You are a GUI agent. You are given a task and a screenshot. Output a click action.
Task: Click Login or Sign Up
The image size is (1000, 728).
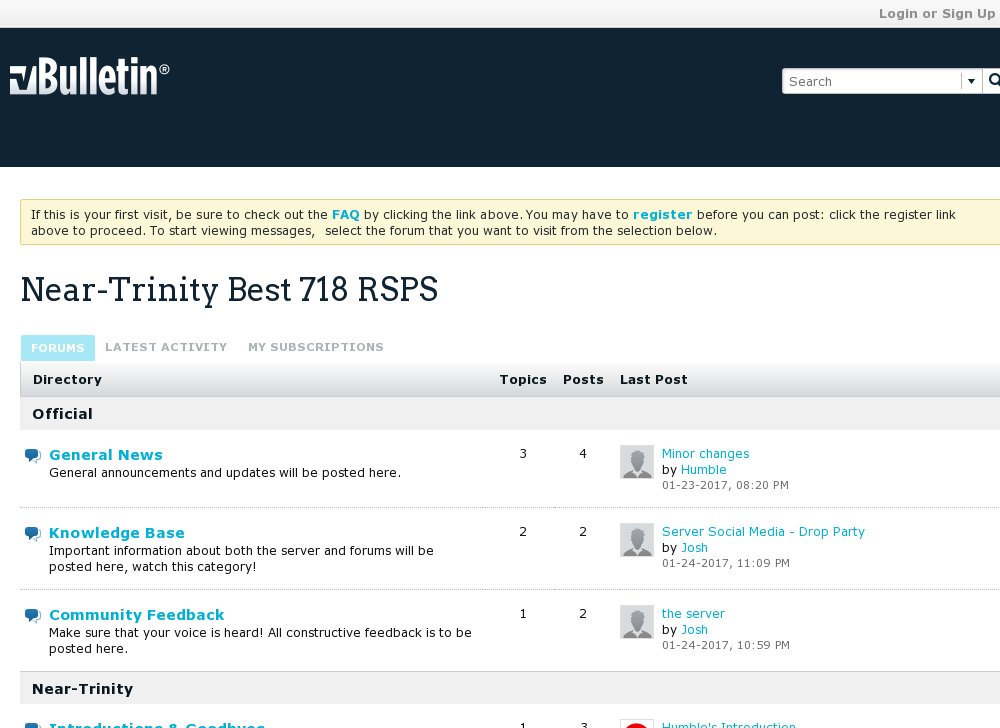(x=936, y=13)
